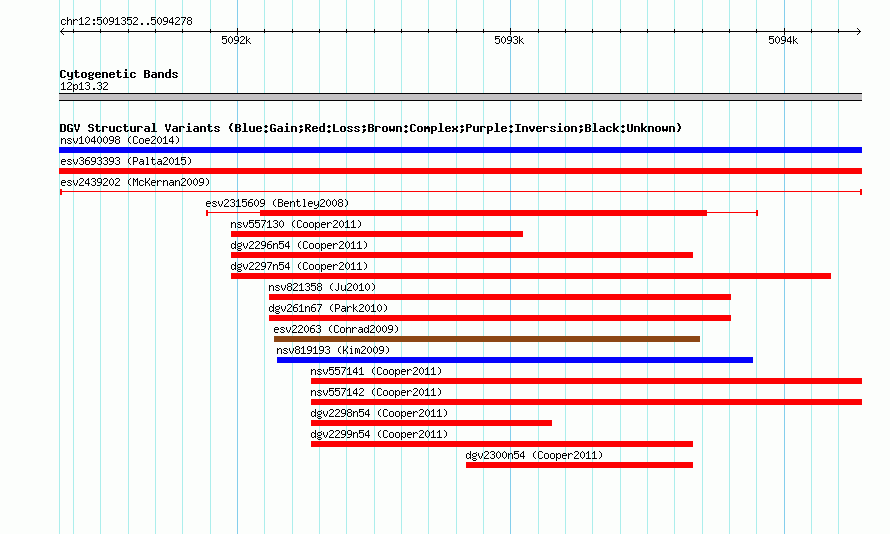Click the 5094k ruler label
Screen dimensions: 890x534
(783, 40)
